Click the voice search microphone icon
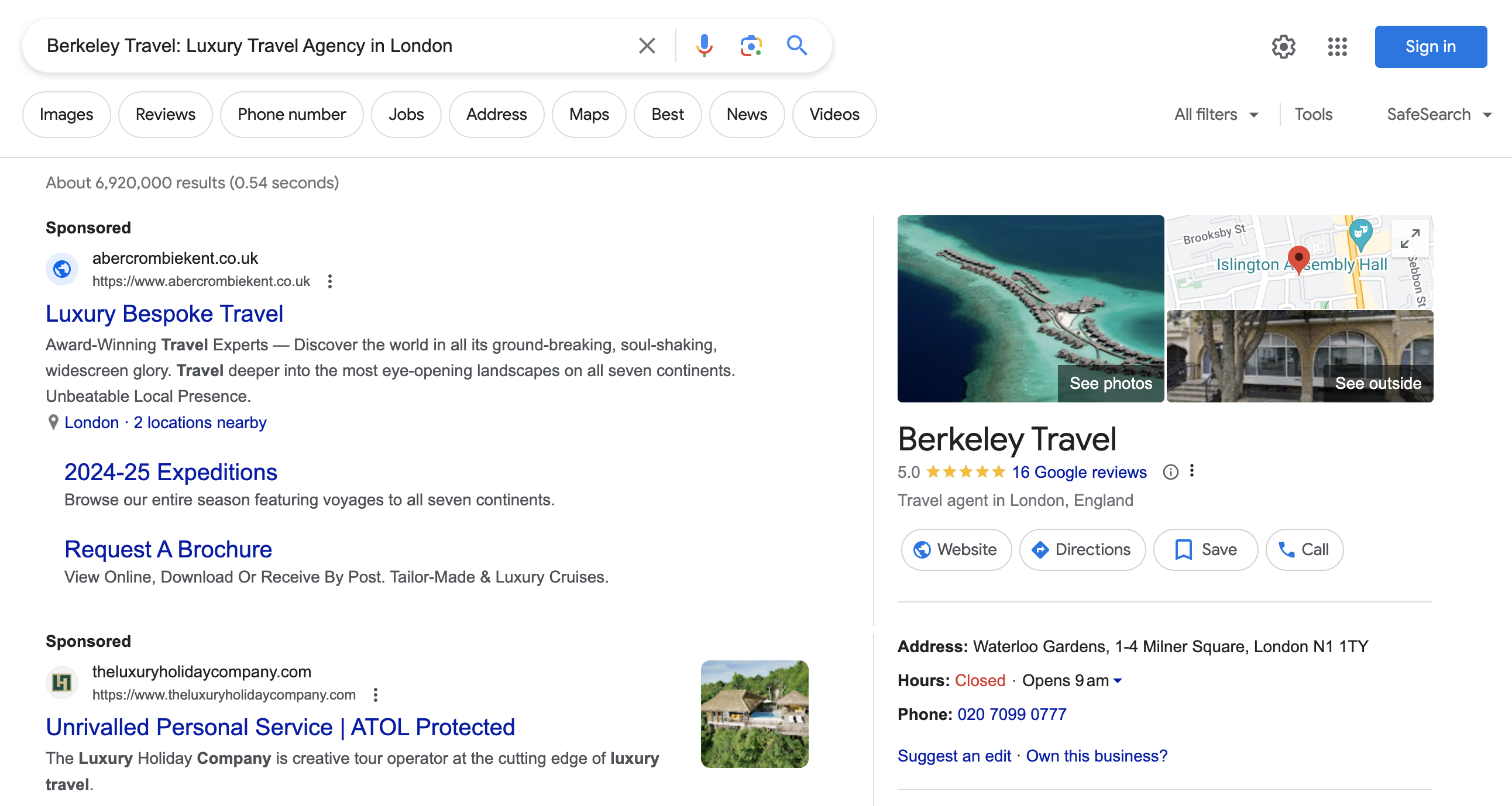 tap(704, 46)
